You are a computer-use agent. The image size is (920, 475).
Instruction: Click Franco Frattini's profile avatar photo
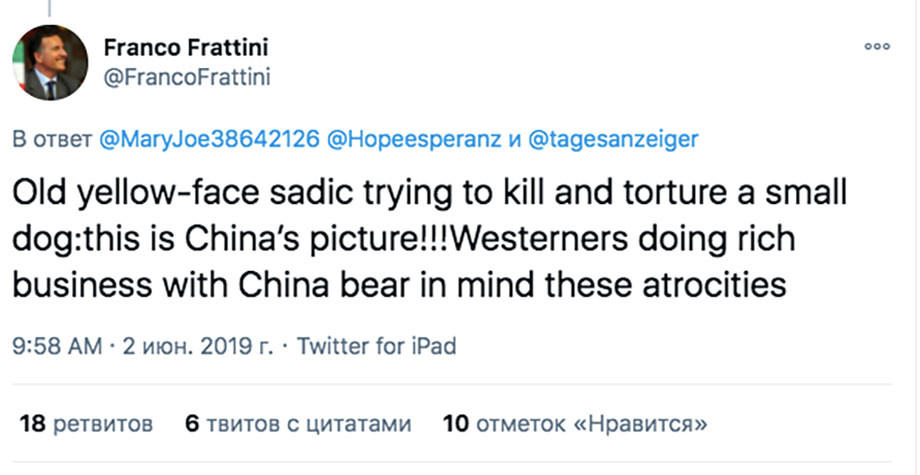click(50, 62)
